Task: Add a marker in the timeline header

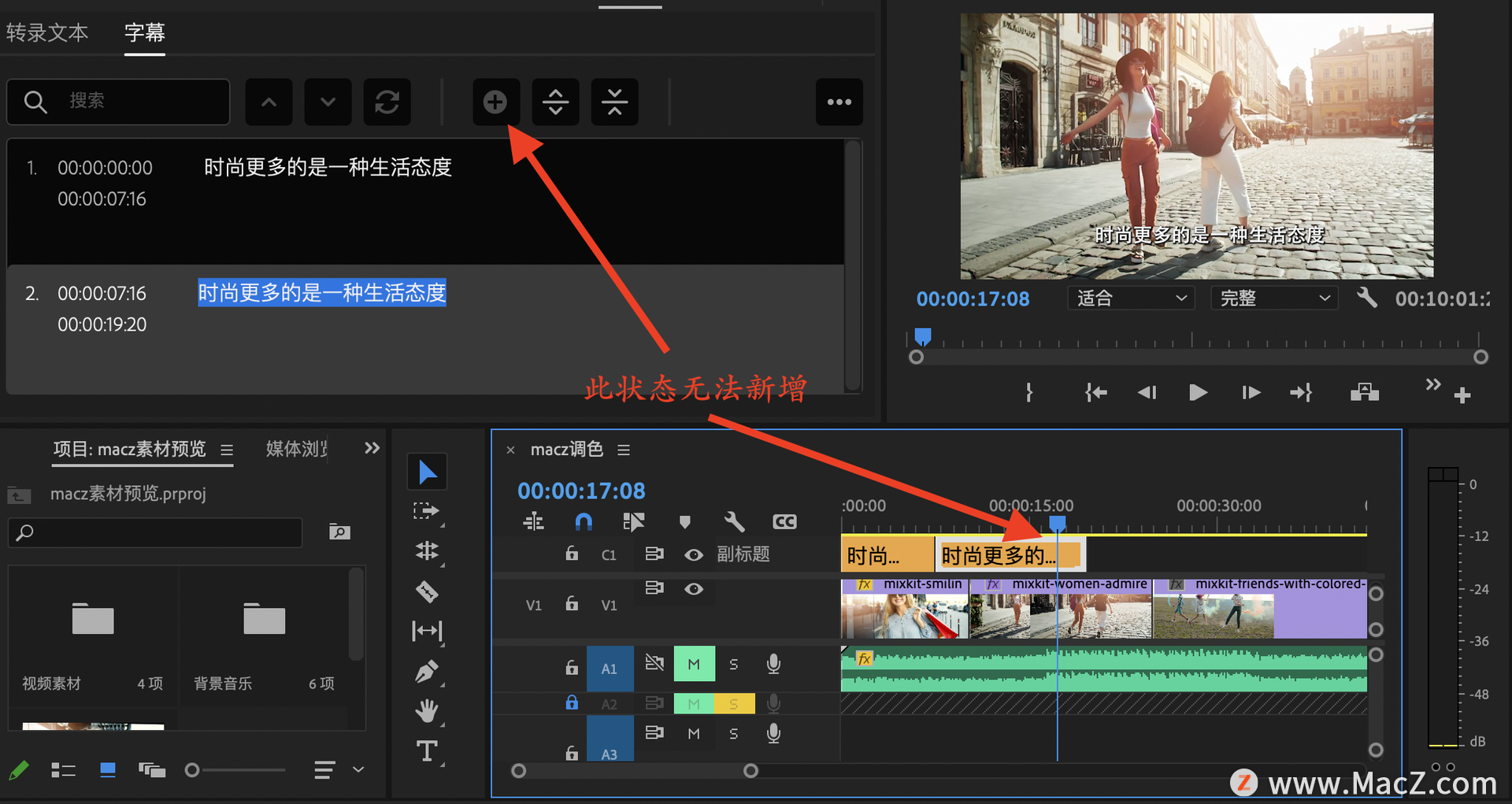Action: (x=684, y=521)
